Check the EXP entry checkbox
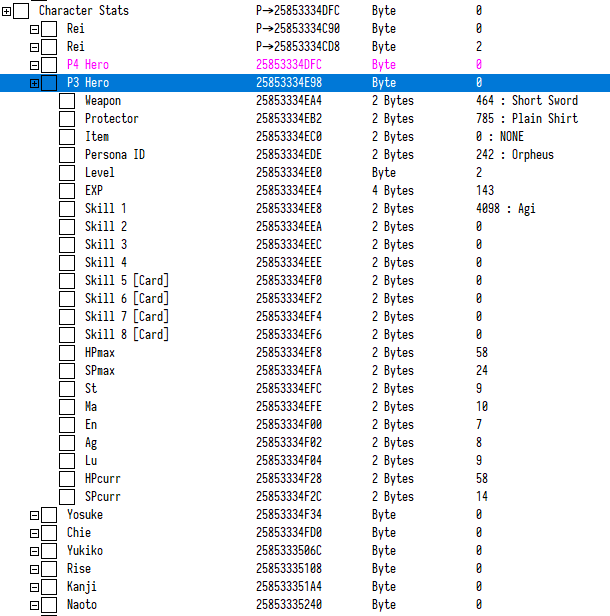Viewport: 610px width, 616px height. 67,191
